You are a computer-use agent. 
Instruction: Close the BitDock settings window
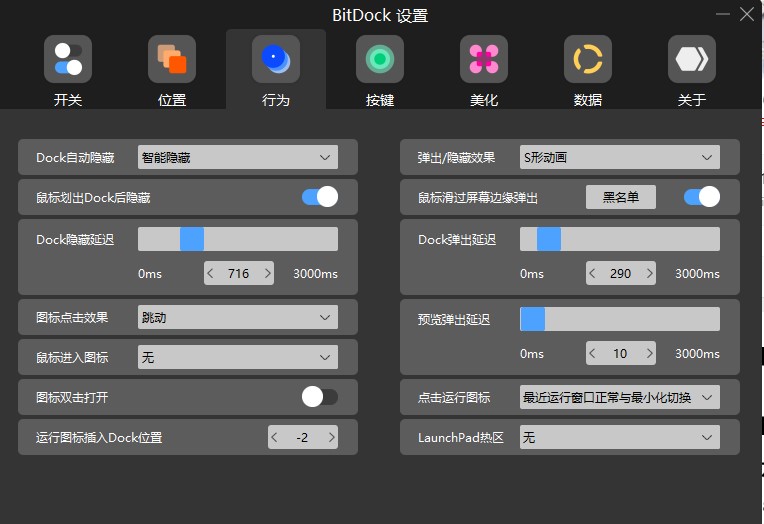pos(746,14)
